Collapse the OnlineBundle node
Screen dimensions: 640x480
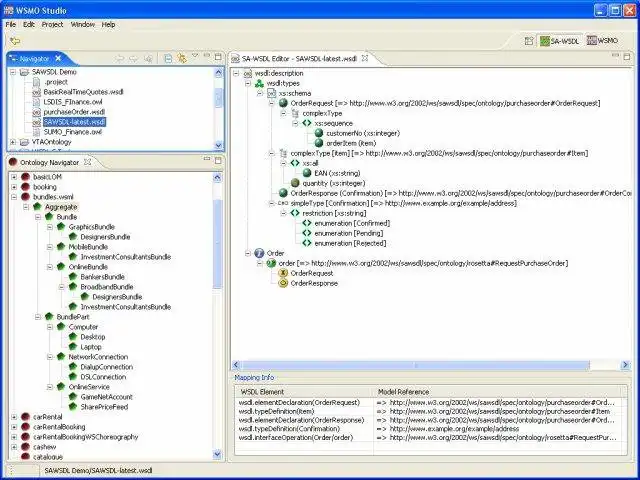(x=50, y=267)
